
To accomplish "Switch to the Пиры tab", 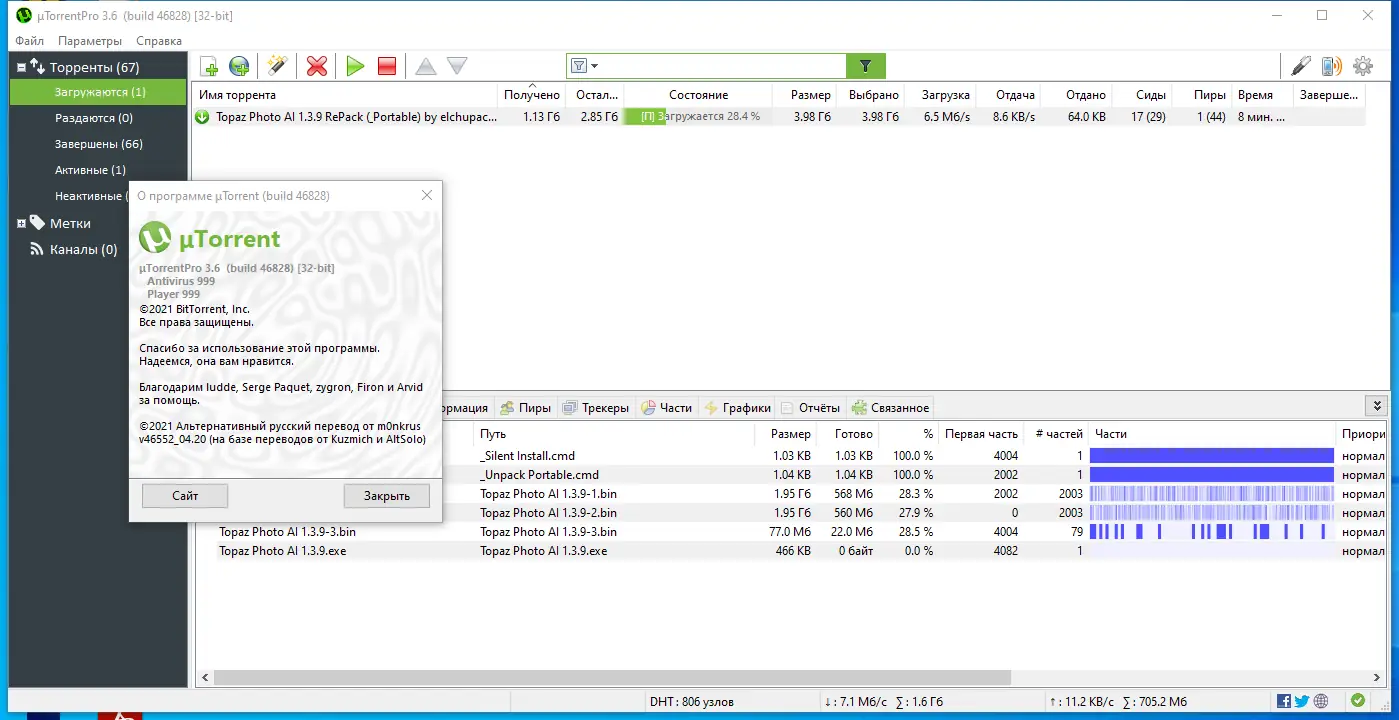I will tap(526, 407).
